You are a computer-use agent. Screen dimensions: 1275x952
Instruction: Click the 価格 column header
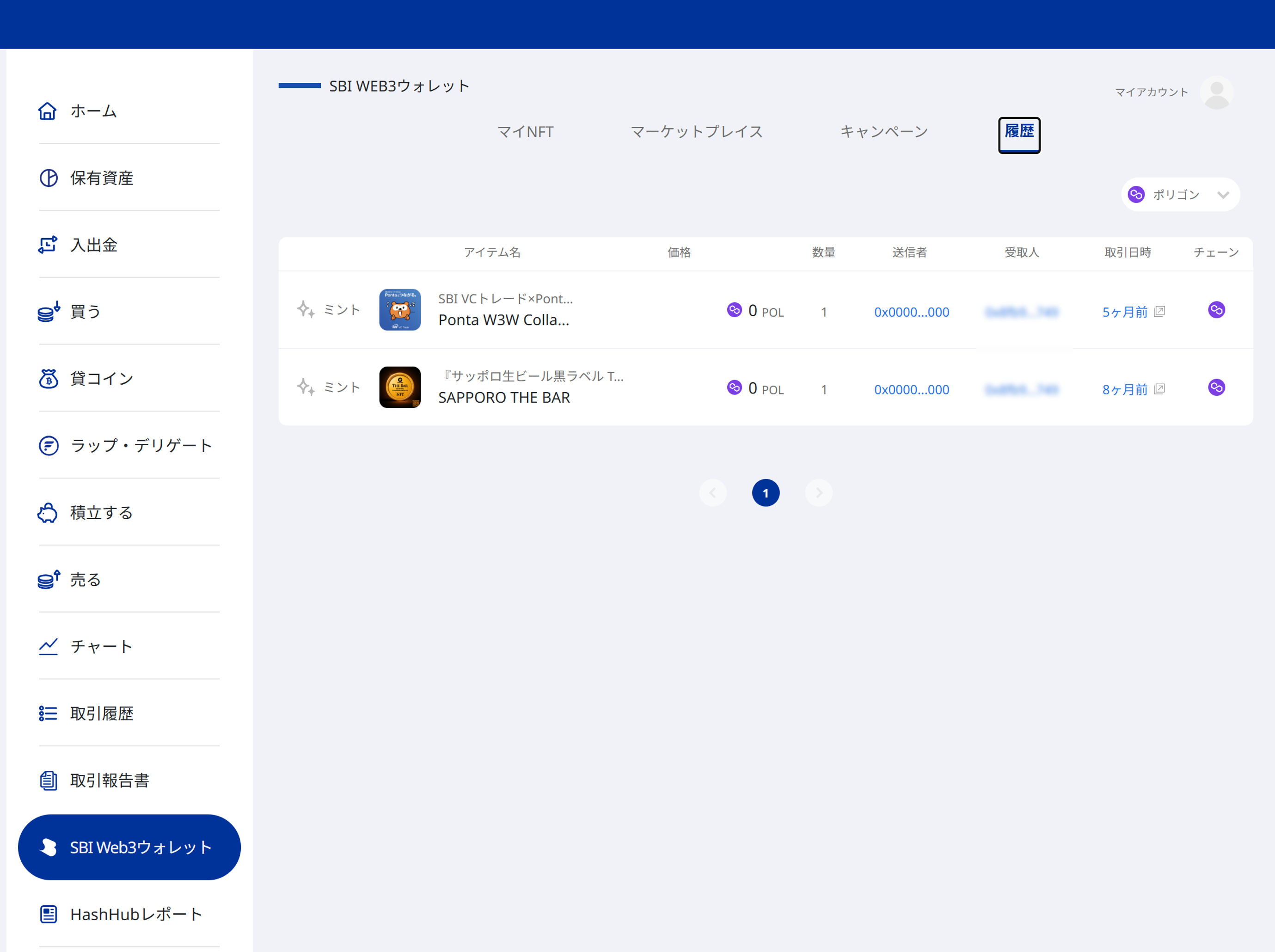click(679, 252)
